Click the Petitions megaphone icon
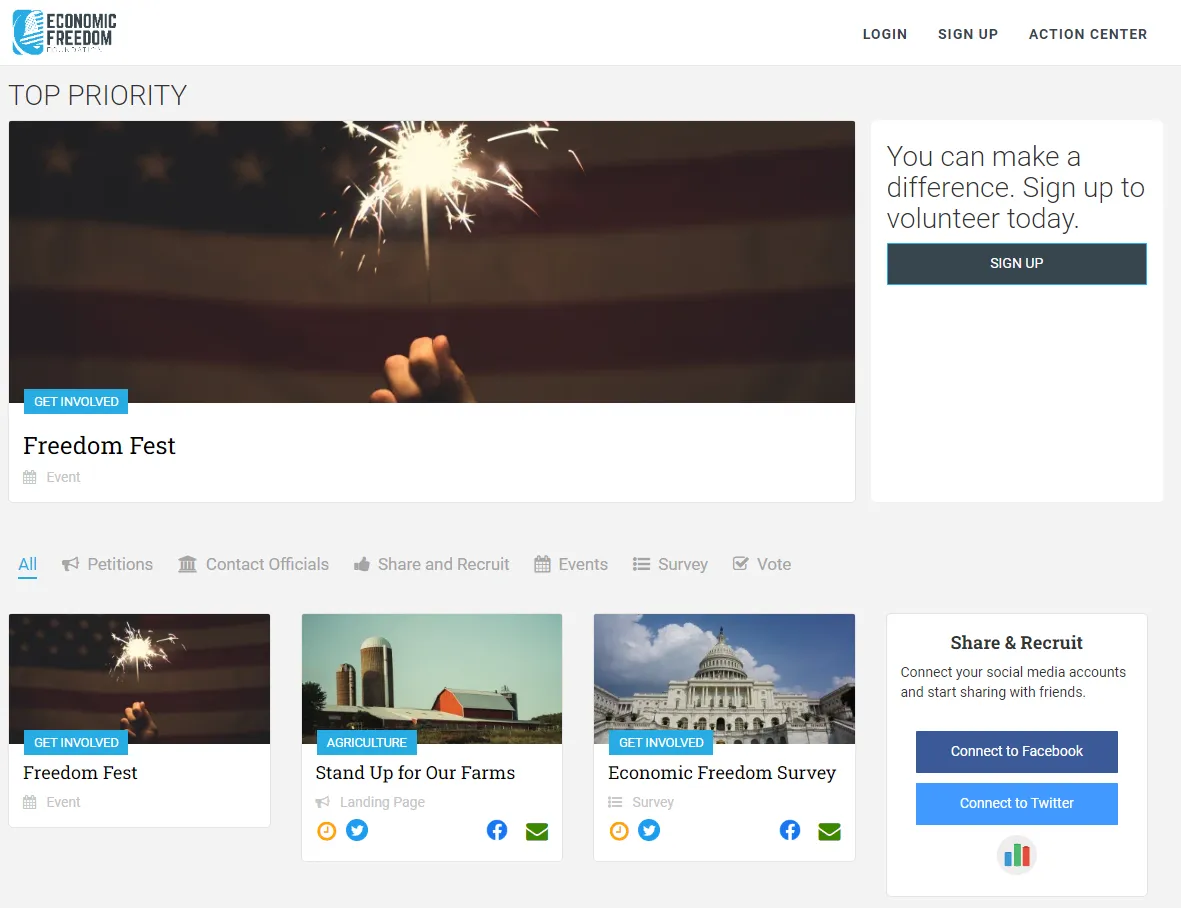The image size is (1181, 908). 70,564
